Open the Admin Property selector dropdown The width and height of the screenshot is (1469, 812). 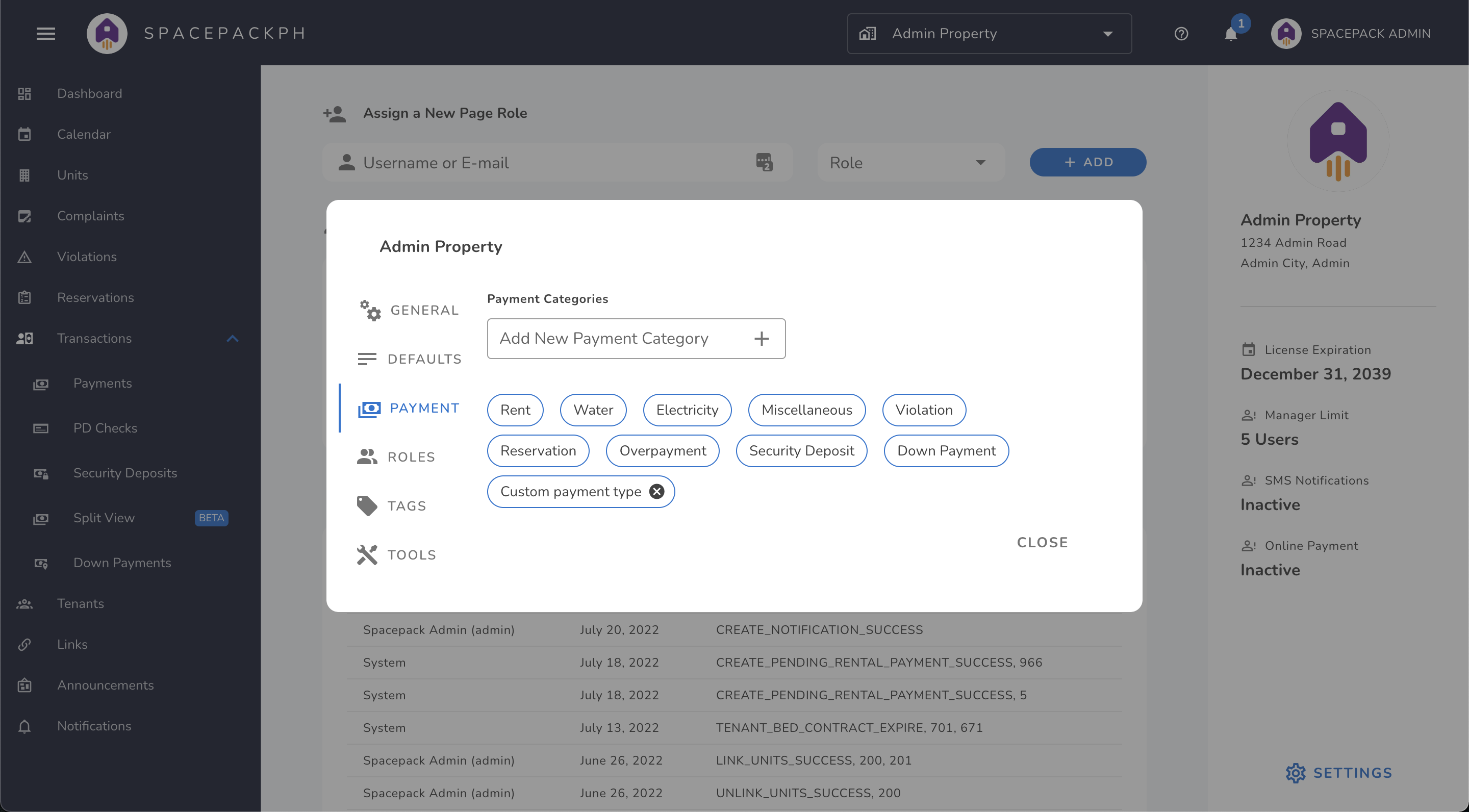990,34
